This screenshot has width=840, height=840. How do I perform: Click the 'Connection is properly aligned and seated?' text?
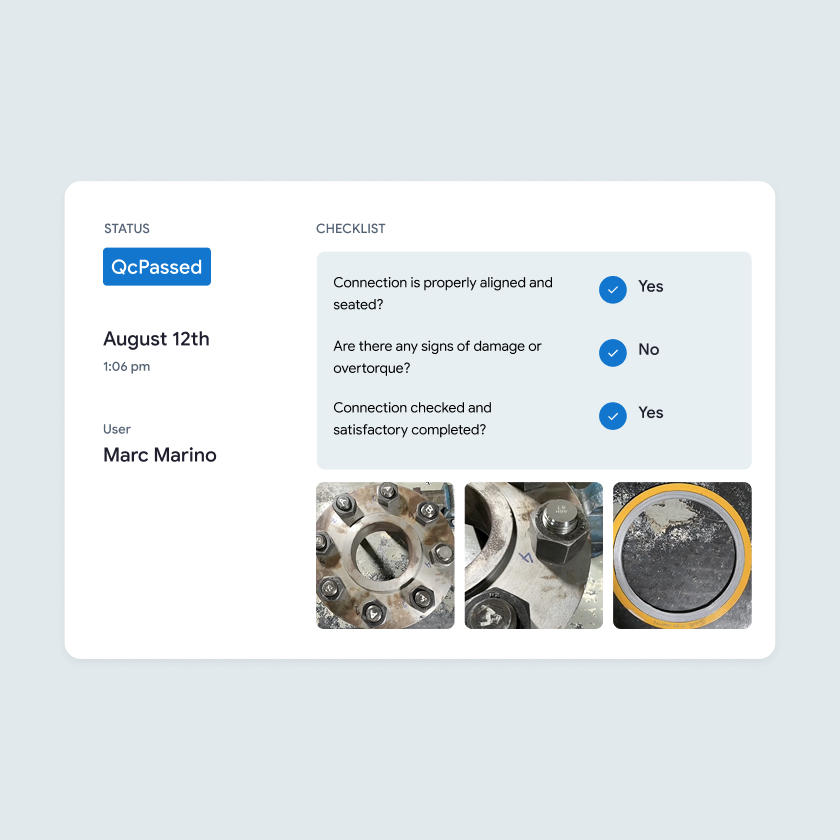tap(442, 293)
